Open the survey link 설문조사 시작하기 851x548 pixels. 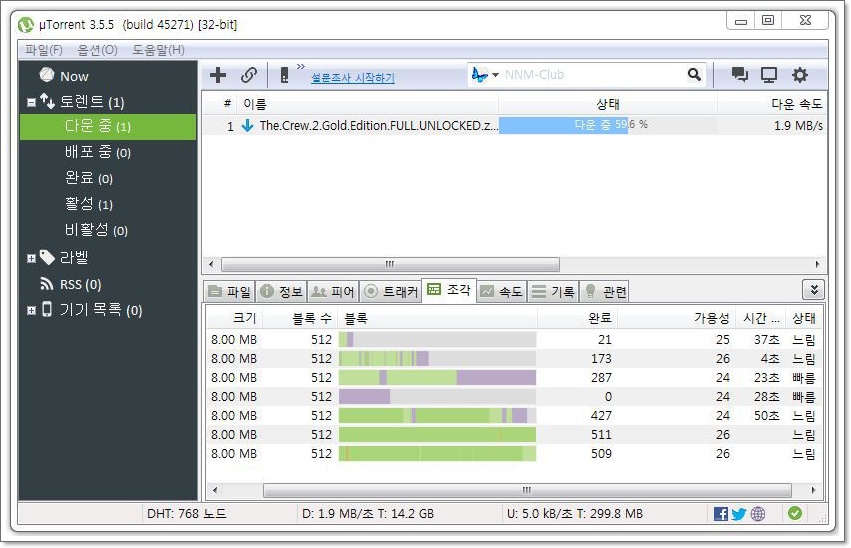[353, 78]
